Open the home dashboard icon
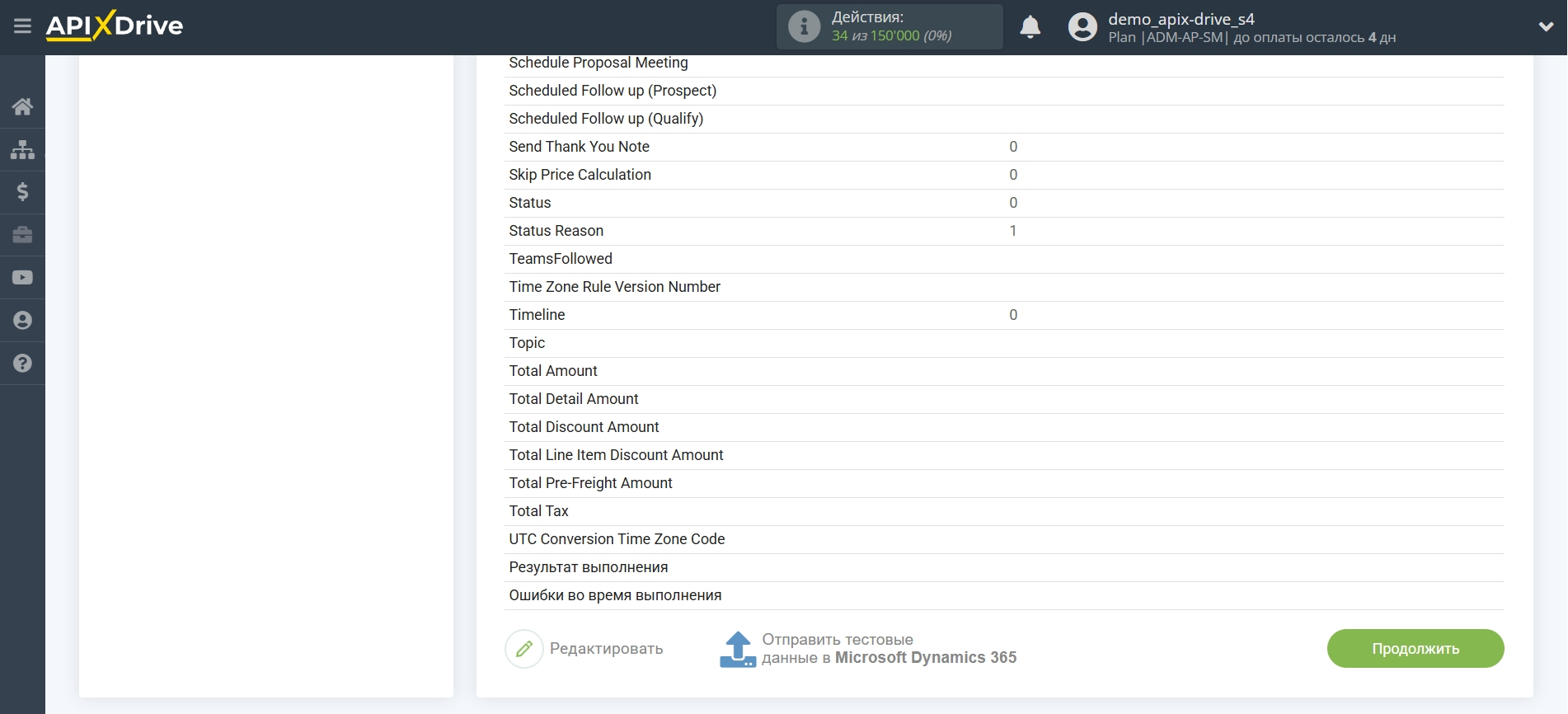The image size is (1568, 714). pyautogui.click(x=22, y=106)
